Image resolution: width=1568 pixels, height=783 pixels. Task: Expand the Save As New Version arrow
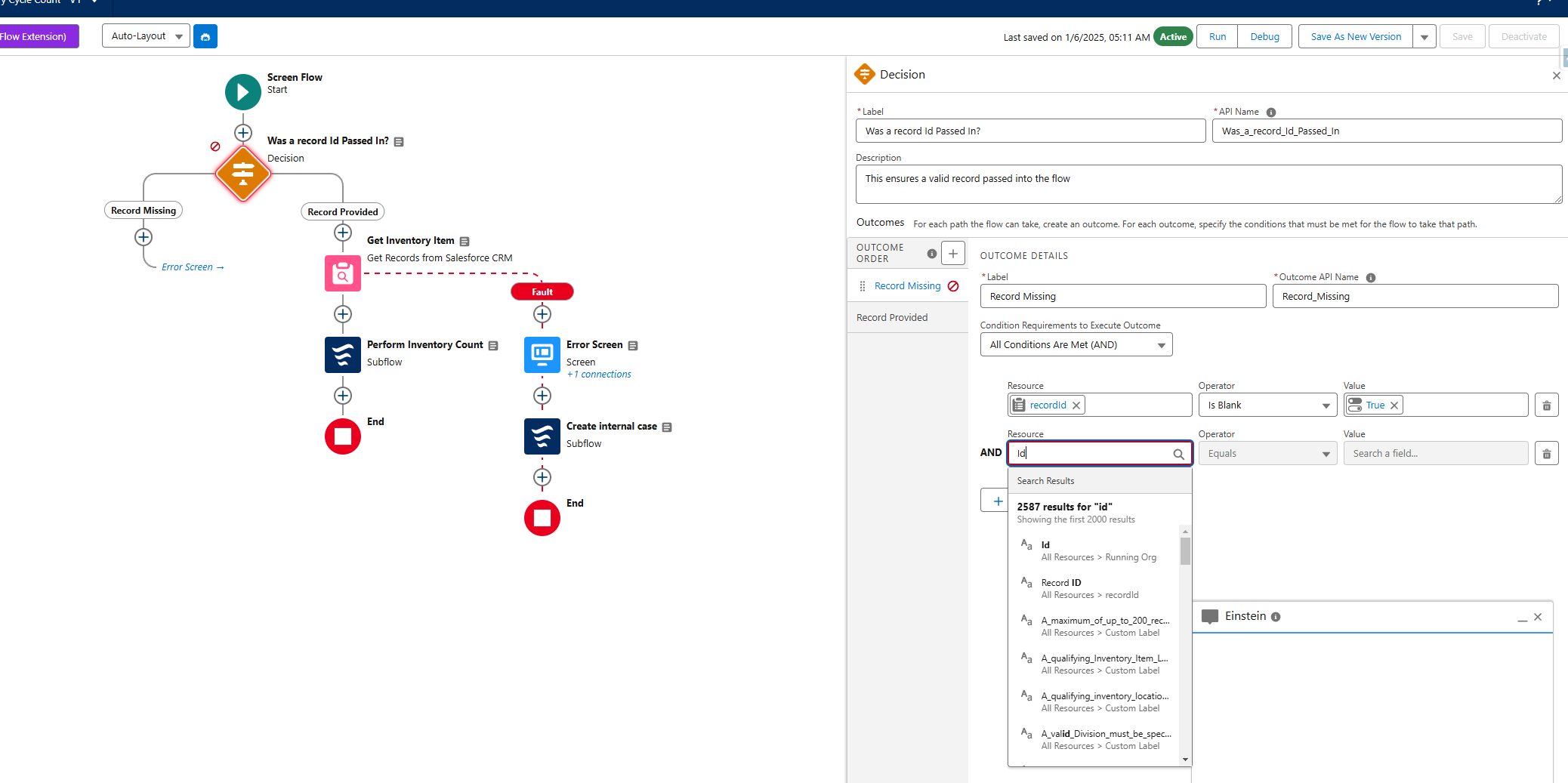(x=1424, y=37)
